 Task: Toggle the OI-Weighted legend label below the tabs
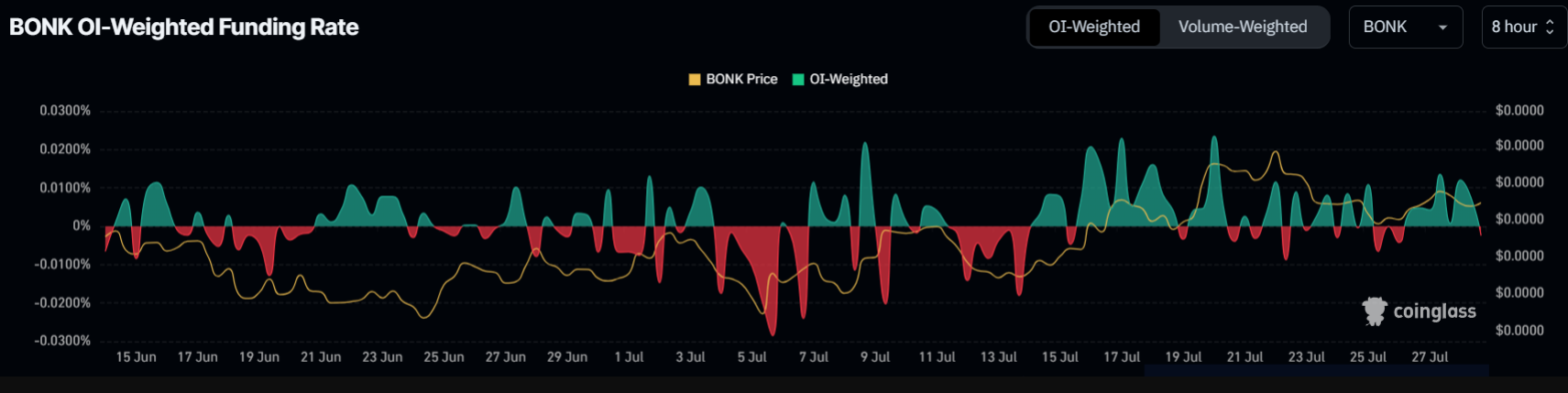[x=848, y=80]
